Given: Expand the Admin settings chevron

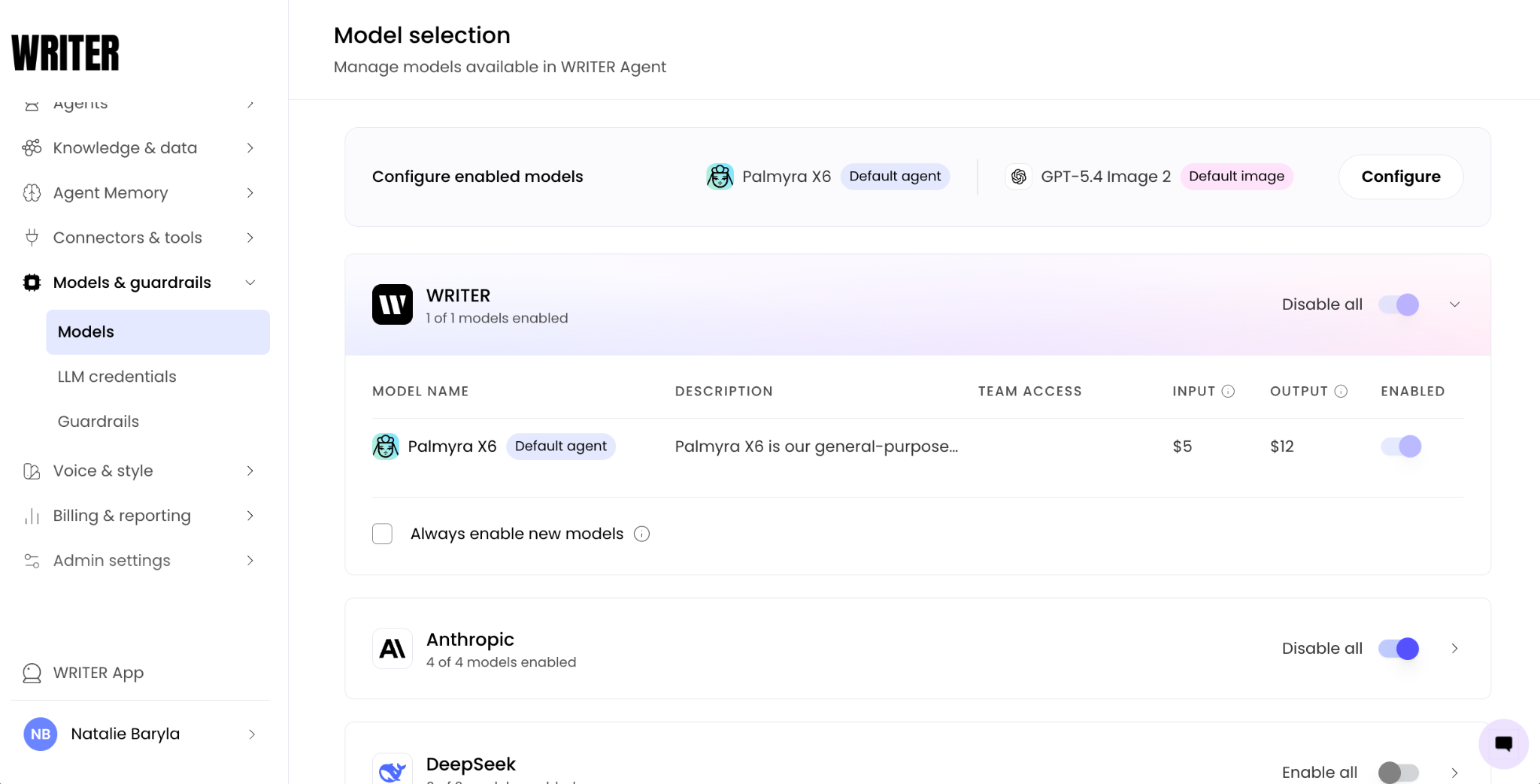Looking at the screenshot, I should coord(250,561).
